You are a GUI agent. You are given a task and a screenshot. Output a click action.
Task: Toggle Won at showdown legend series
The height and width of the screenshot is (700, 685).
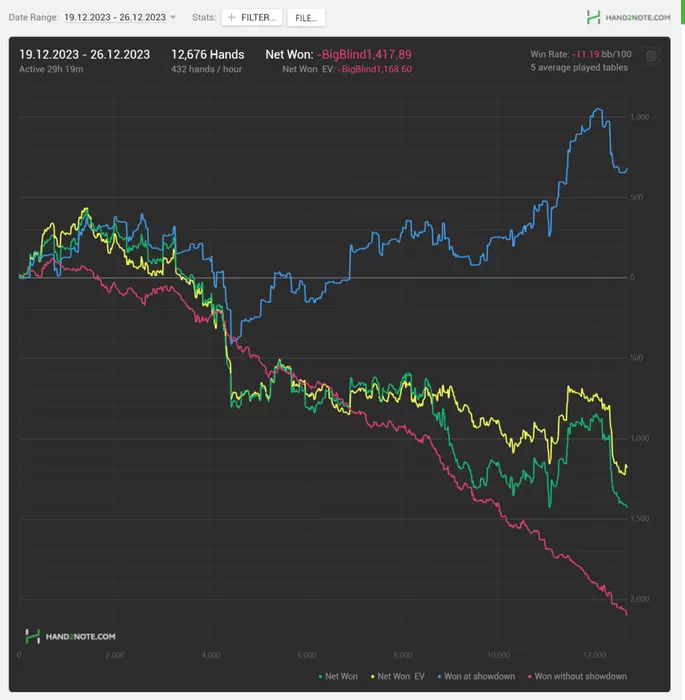(x=476, y=676)
